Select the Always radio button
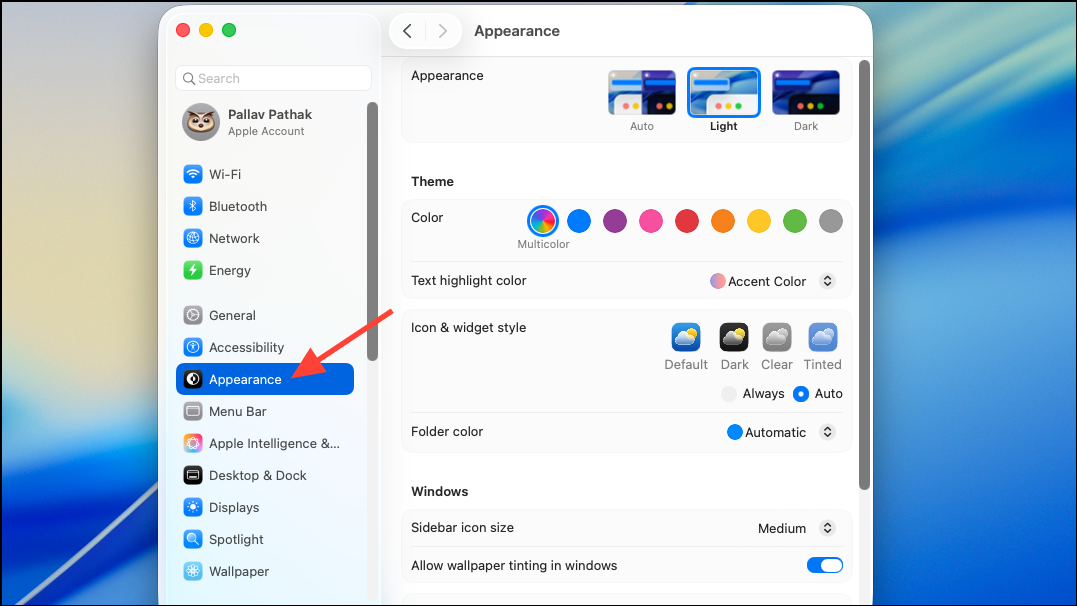Viewport: 1077px width, 606px height. click(x=729, y=394)
